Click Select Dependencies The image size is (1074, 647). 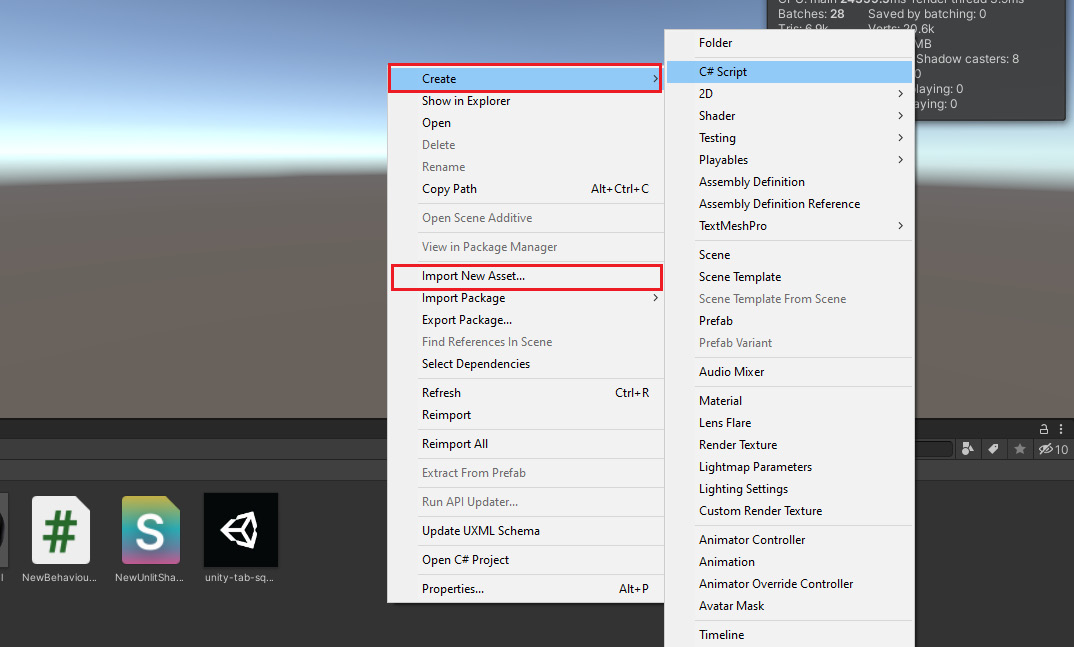525,364
